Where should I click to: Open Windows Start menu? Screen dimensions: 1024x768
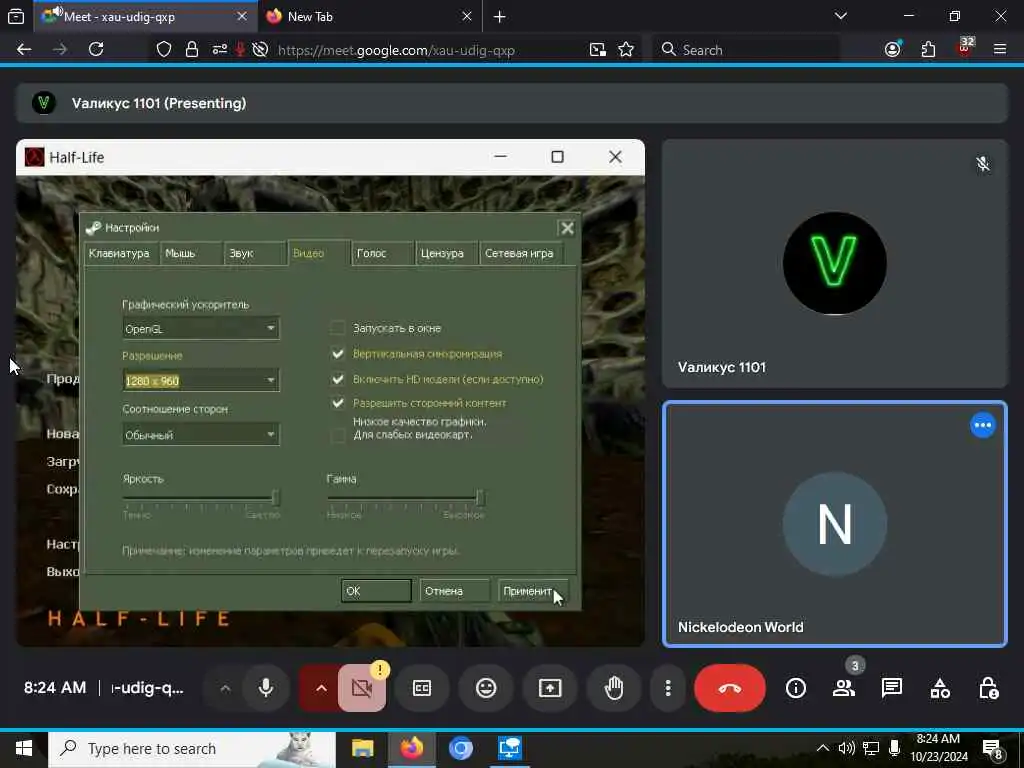point(24,748)
